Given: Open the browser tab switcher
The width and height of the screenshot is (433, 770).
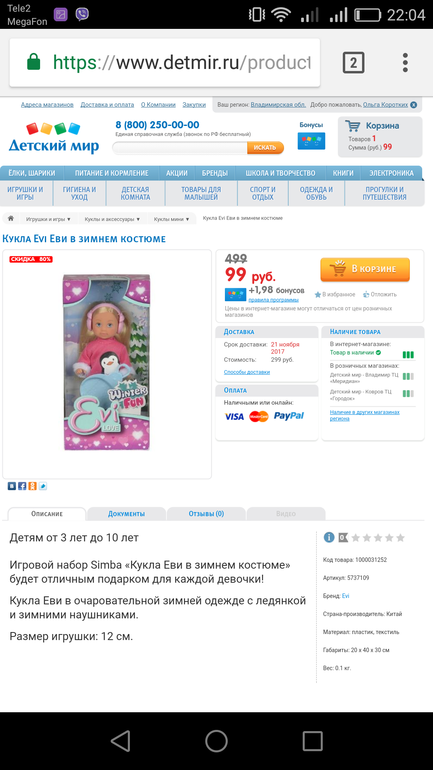Looking at the screenshot, I should coord(353,63).
